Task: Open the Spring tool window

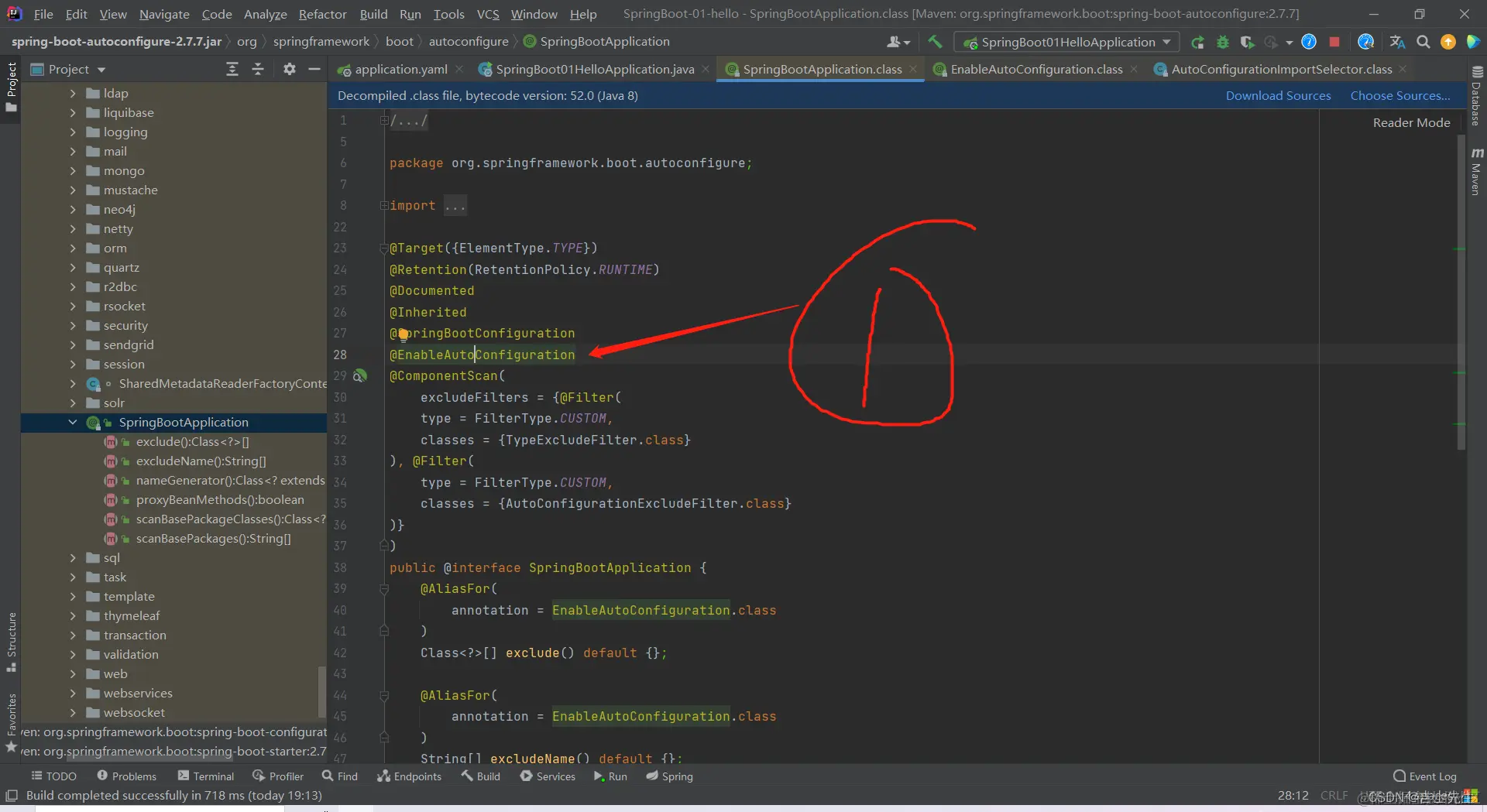Action: [669, 776]
